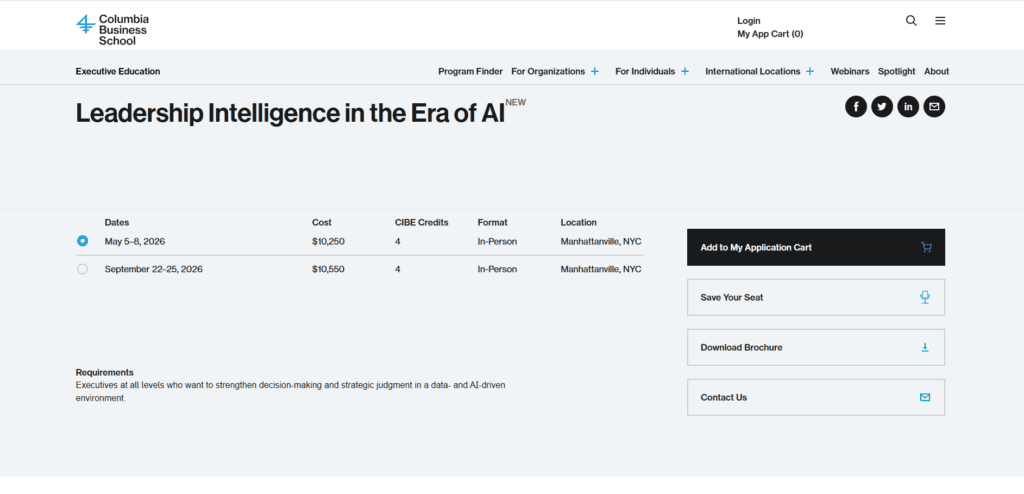Screen dimensions: 1024x494
Task: Open the For Organizations nav link
Action: point(548,71)
